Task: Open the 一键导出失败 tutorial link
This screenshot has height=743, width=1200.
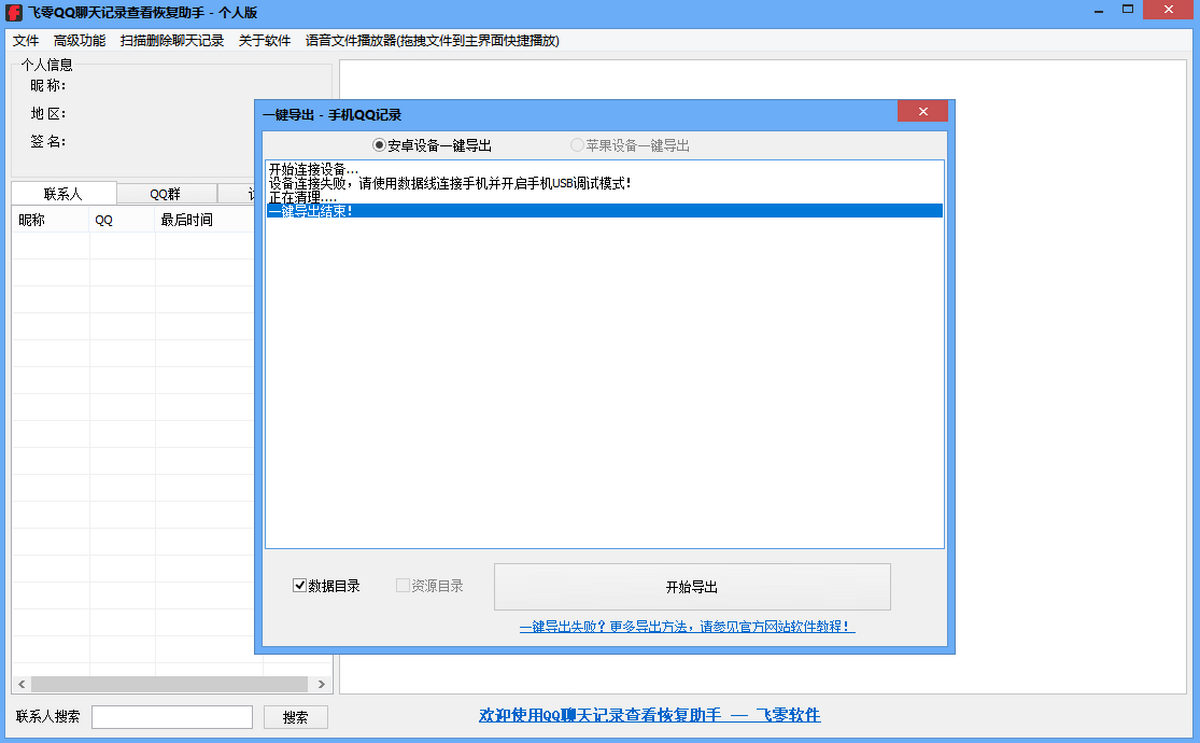Action: tap(688, 627)
